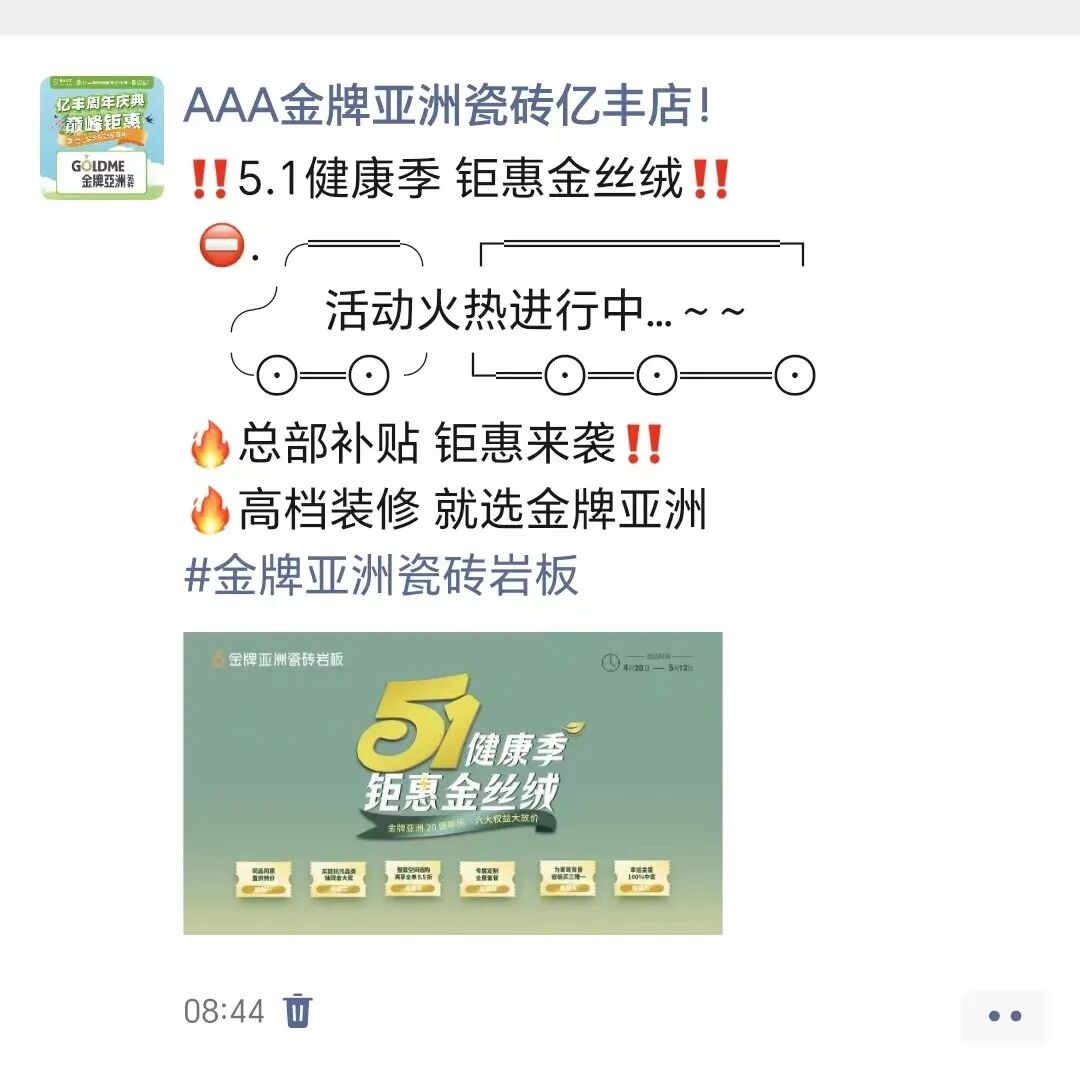Select the text 5.1健康季 钜惠金丝绒
Image resolution: width=1080 pixels, height=1080 pixels.
[x=459, y=178]
